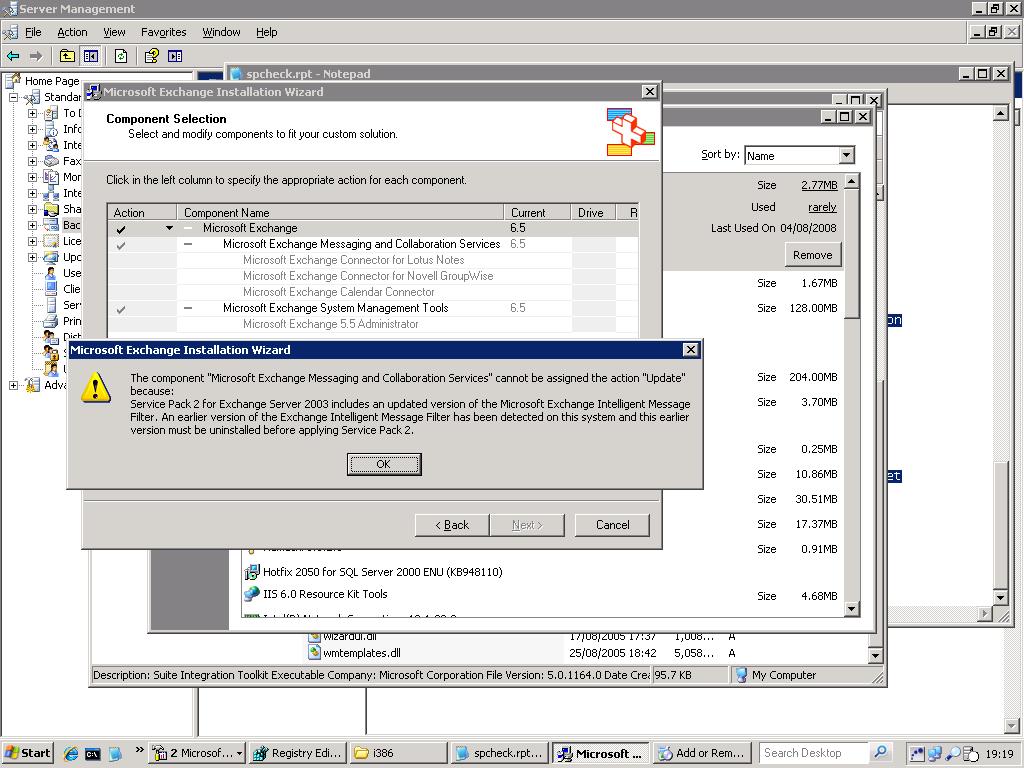Open the File menu
The width and height of the screenshot is (1024, 768).
coord(33,32)
